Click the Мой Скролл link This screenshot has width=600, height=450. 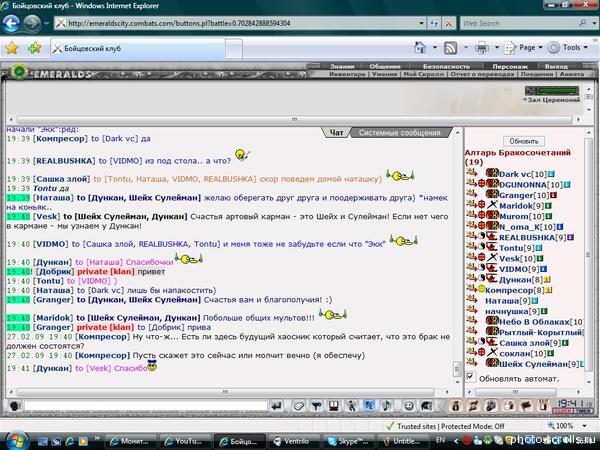pyautogui.click(x=424, y=74)
